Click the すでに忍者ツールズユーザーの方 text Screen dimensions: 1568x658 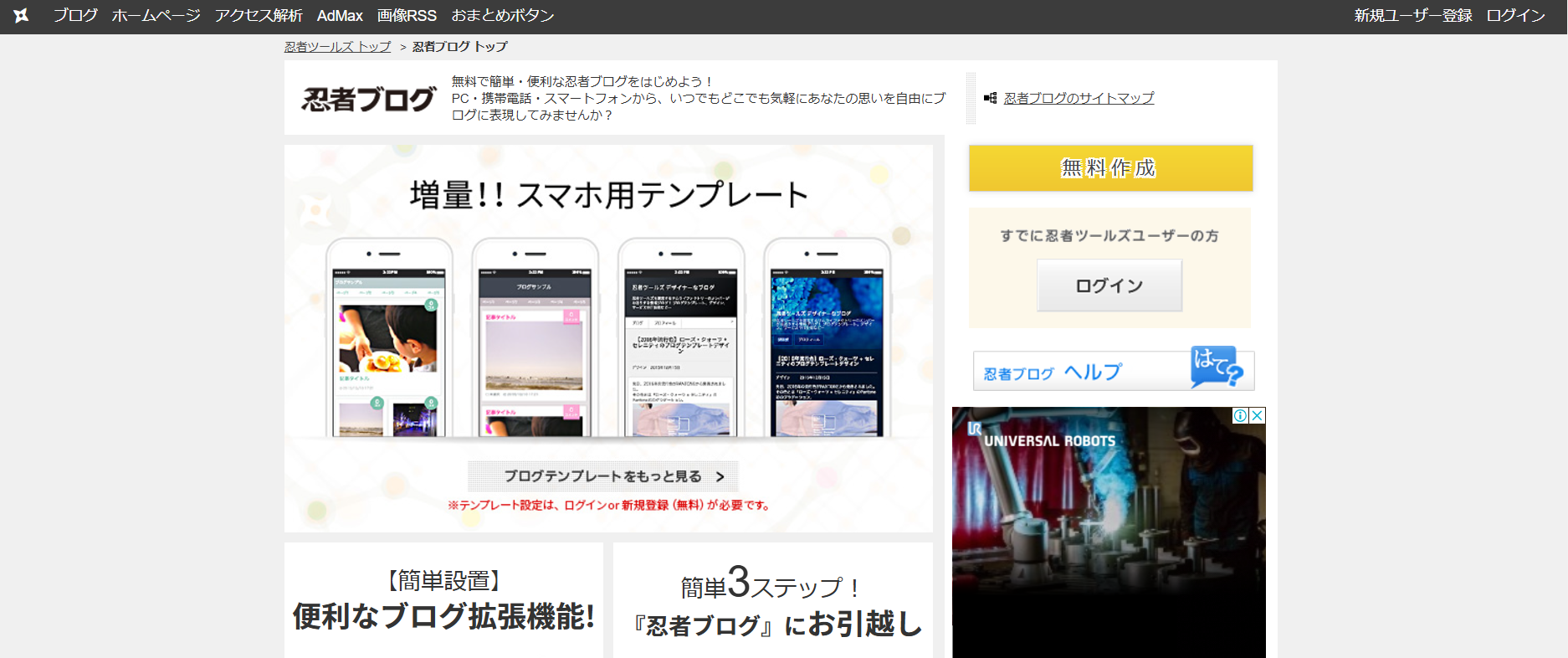click(x=1109, y=236)
